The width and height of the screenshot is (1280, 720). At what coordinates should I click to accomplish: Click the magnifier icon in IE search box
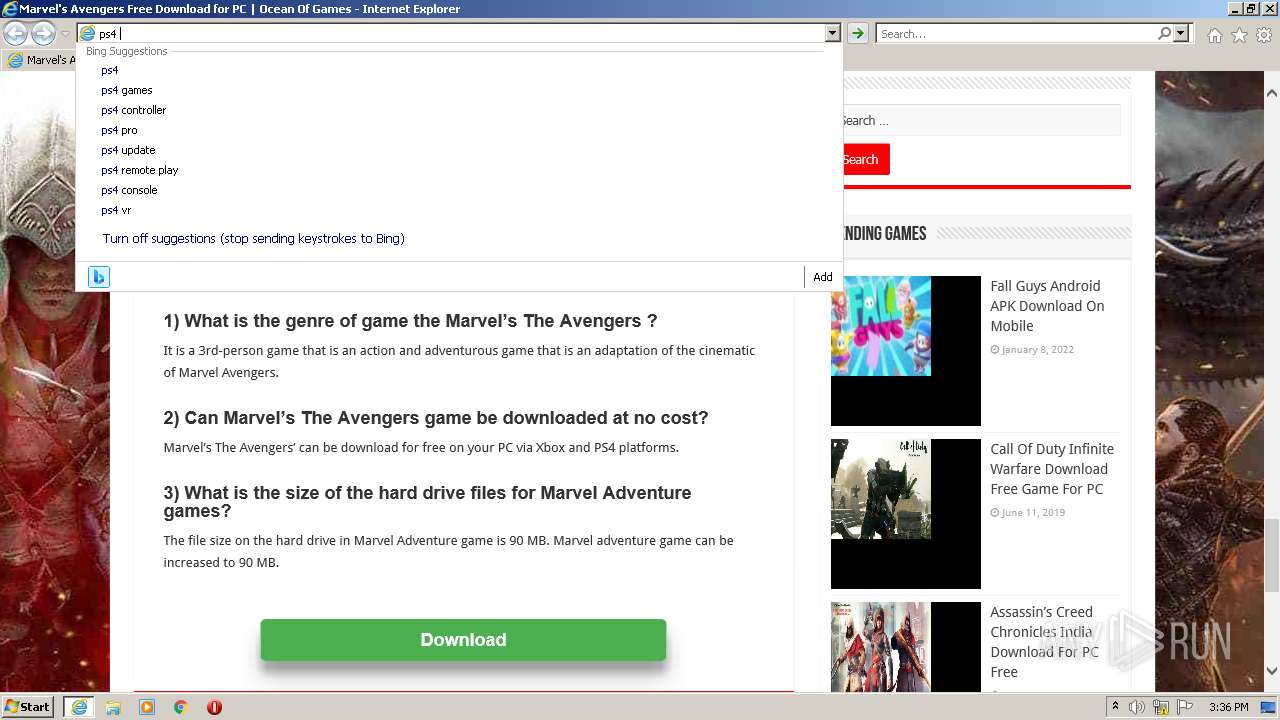click(x=1164, y=33)
